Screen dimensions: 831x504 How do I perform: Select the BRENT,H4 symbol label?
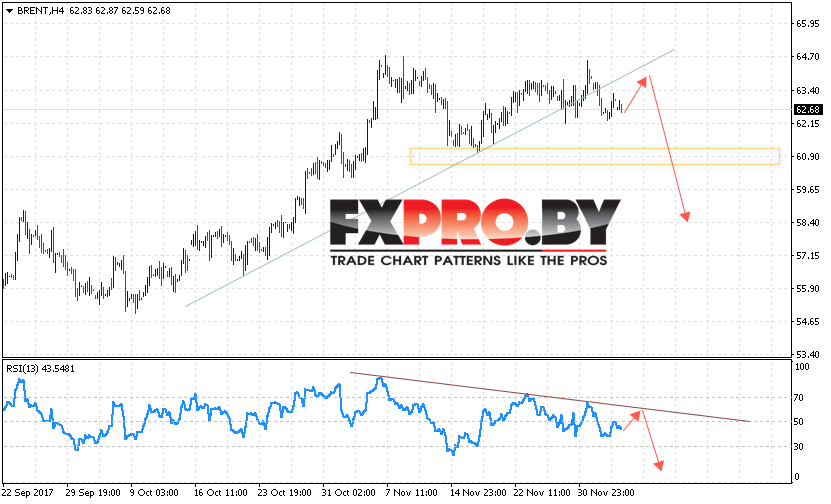pos(40,11)
